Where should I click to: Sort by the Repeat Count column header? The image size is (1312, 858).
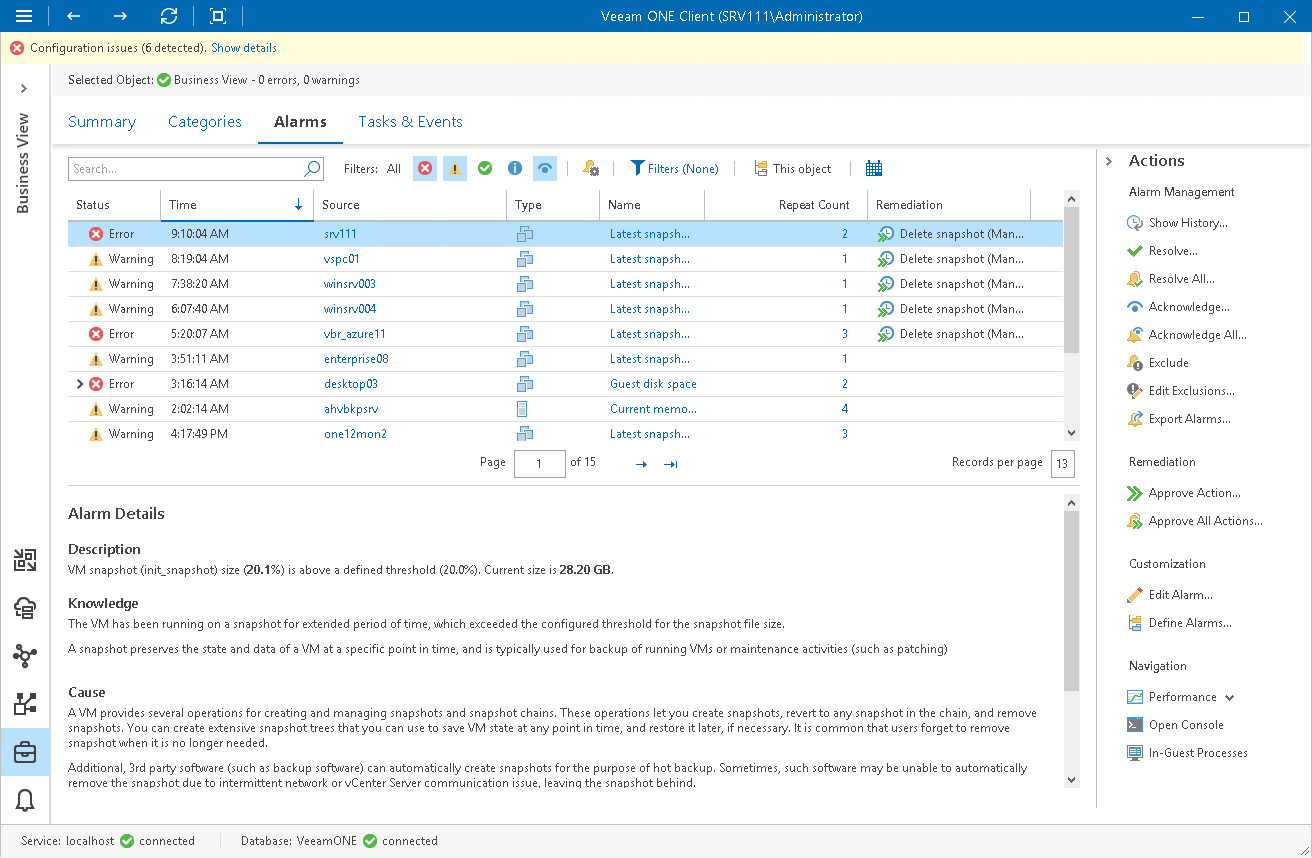786,205
